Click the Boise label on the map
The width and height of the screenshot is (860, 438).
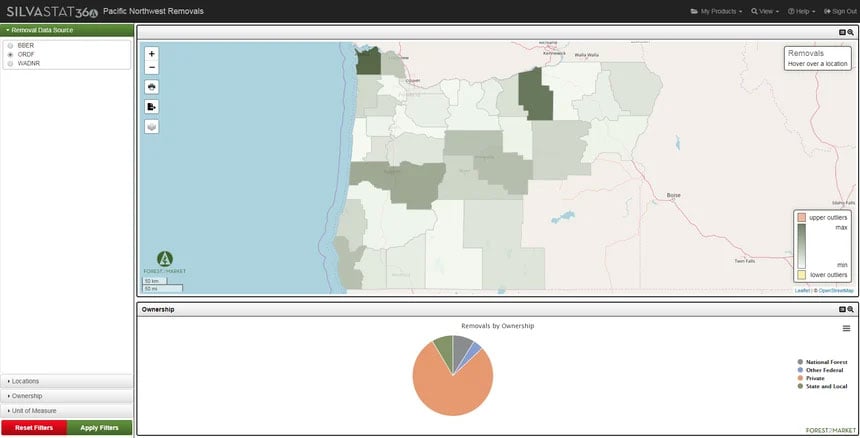pos(673,195)
